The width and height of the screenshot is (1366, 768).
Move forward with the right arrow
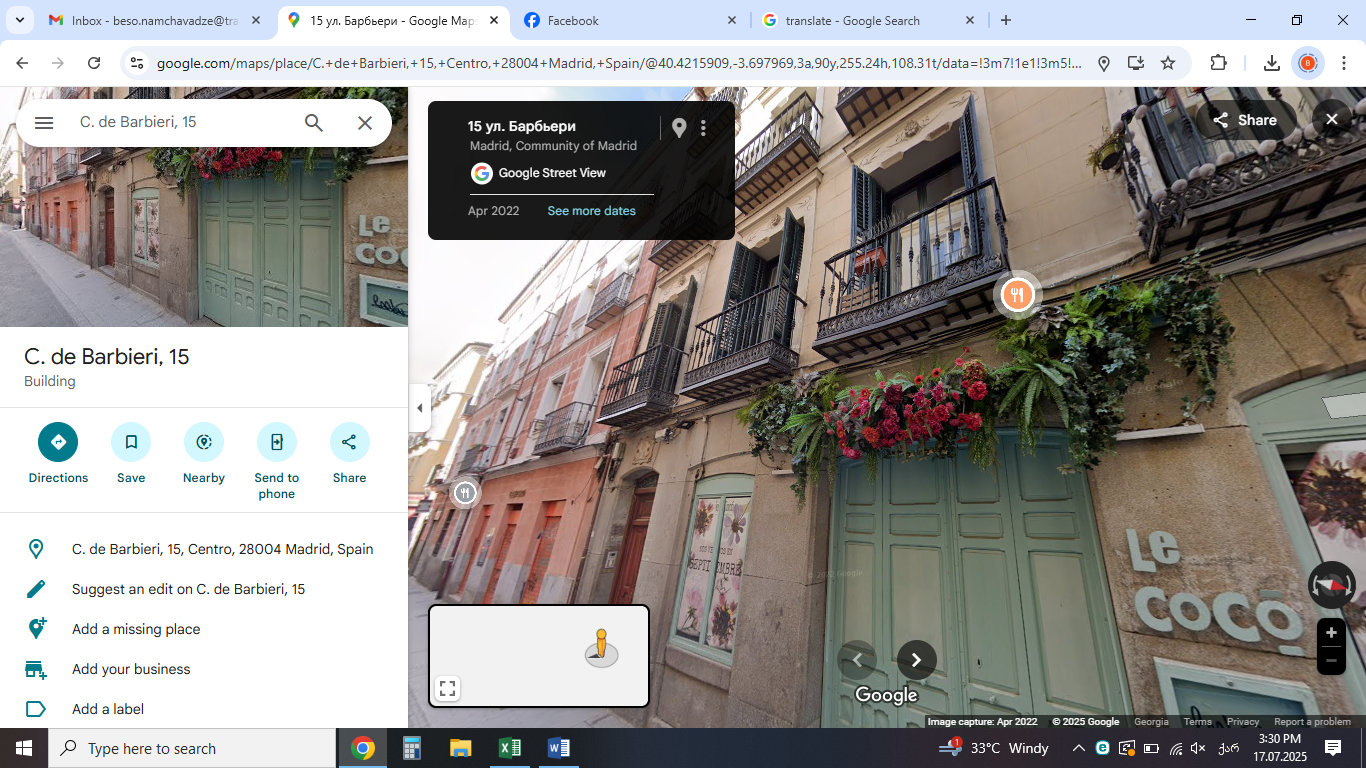click(x=916, y=660)
